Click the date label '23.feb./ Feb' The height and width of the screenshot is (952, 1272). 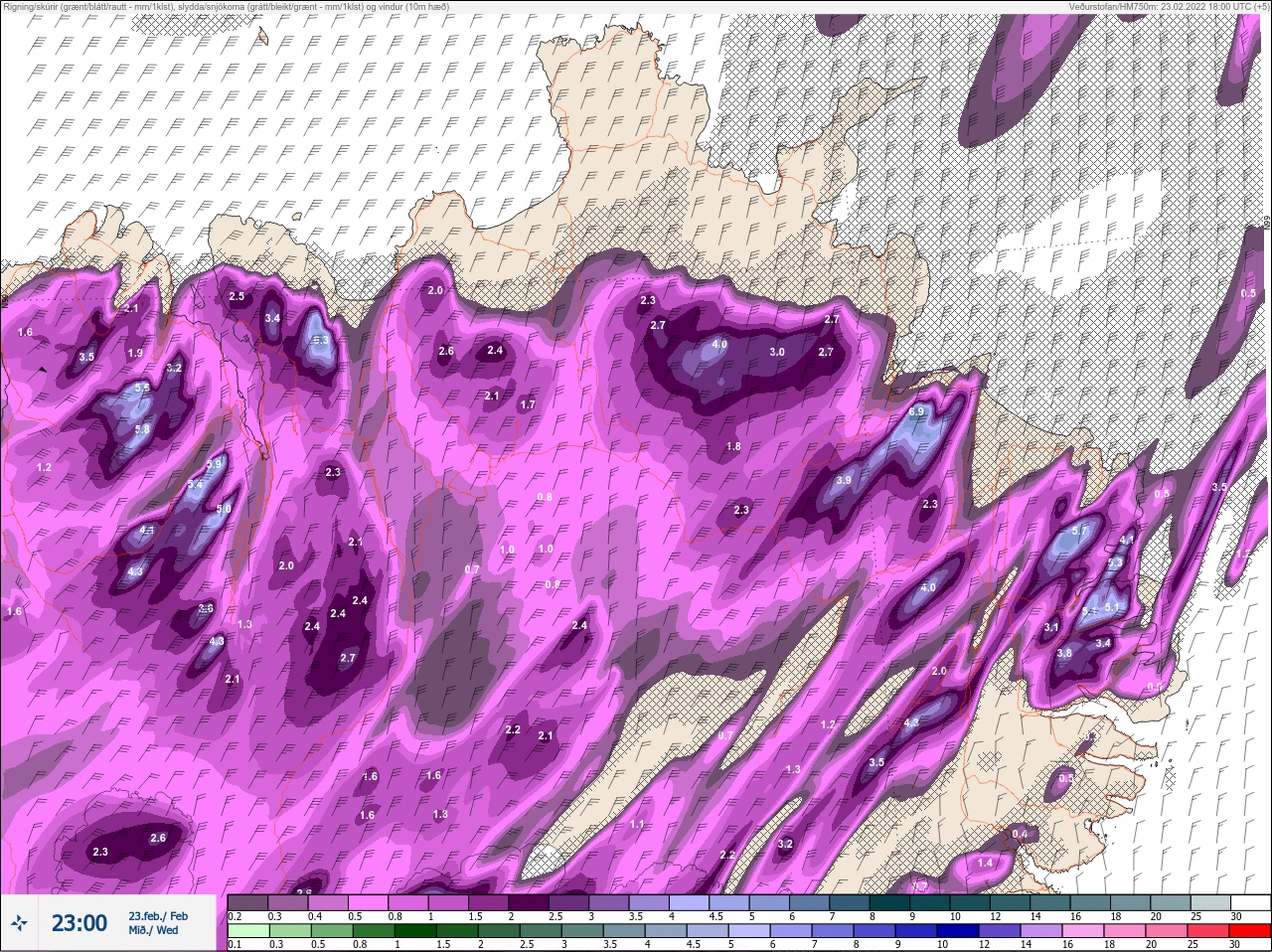(158, 916)
